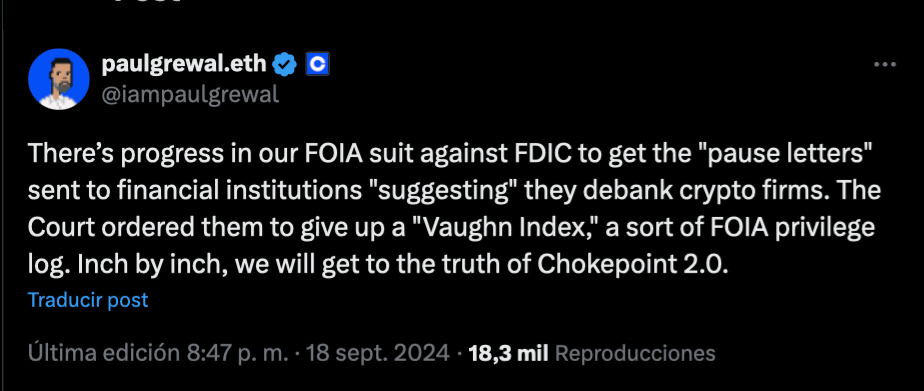Click the Traducir post link
Viewport: 924px width, 391px height.
(88, 300)
